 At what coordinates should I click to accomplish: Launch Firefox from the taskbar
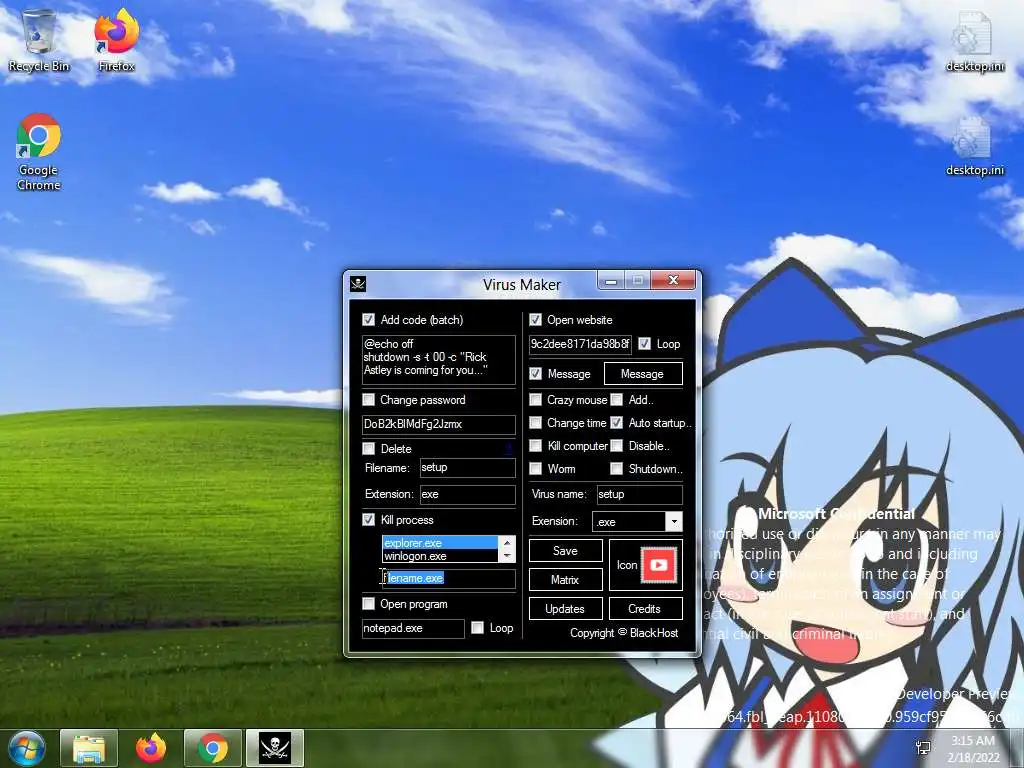tap(151, 748)
